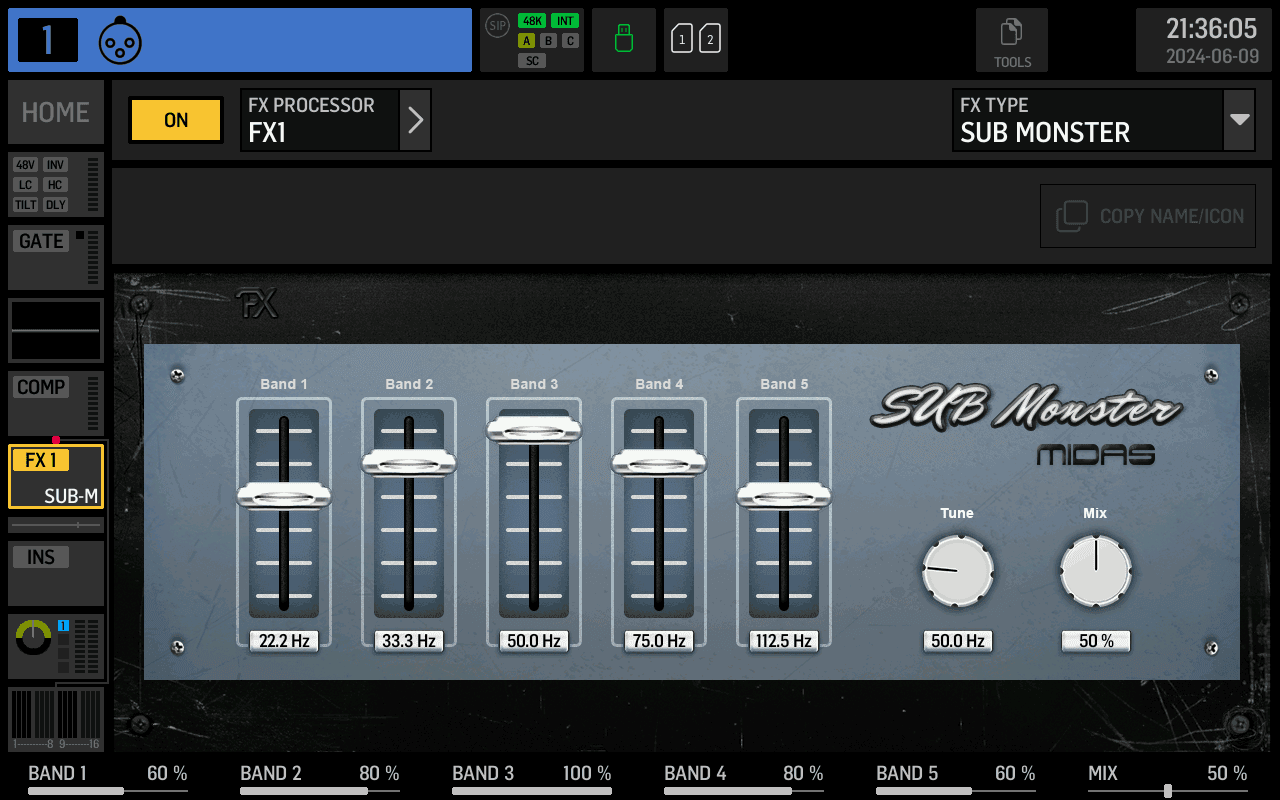
Task: Click the Mix knob
Action: 1096,571
